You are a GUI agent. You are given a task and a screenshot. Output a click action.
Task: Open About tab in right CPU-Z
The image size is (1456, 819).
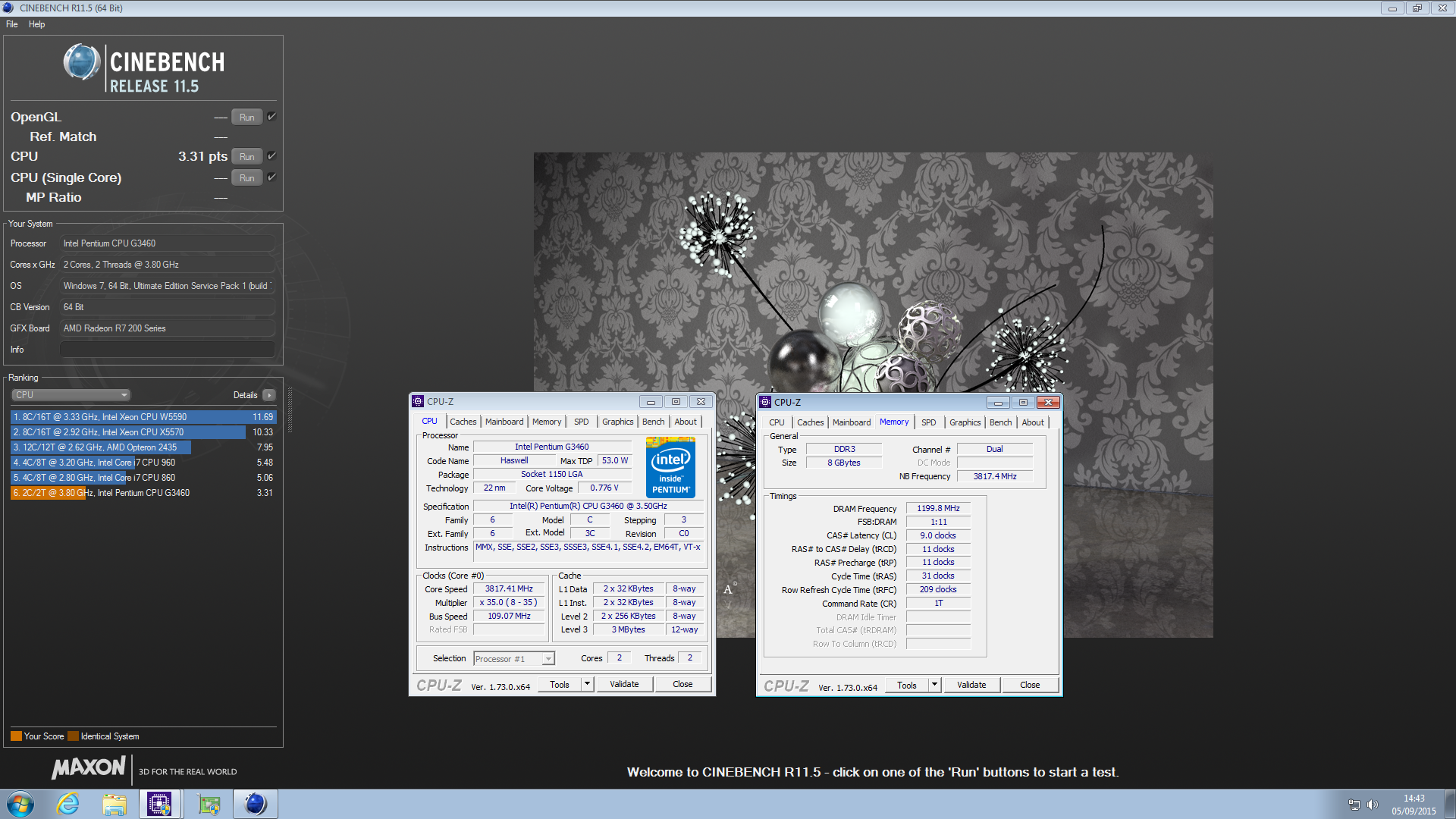tap(1033, 422)
